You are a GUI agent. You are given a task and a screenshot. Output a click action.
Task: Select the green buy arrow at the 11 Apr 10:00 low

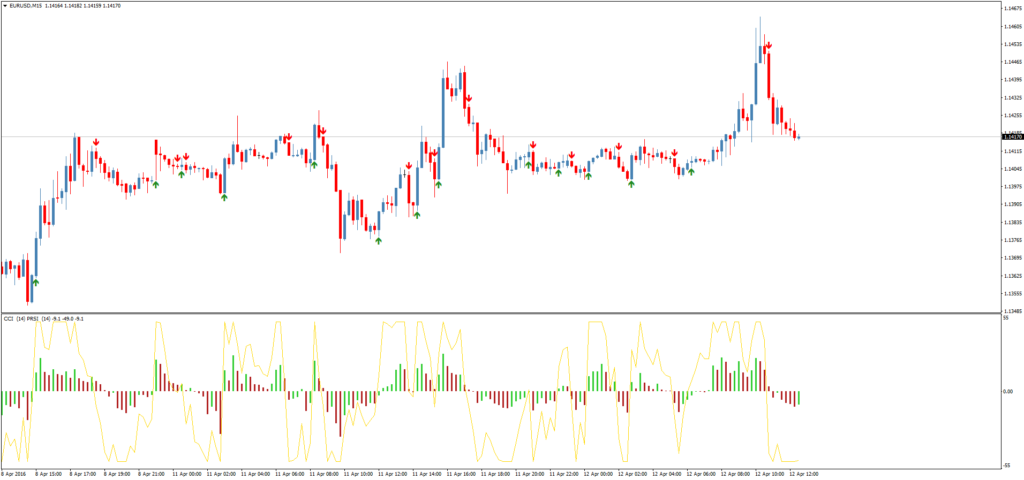click(x=378, y=240)
